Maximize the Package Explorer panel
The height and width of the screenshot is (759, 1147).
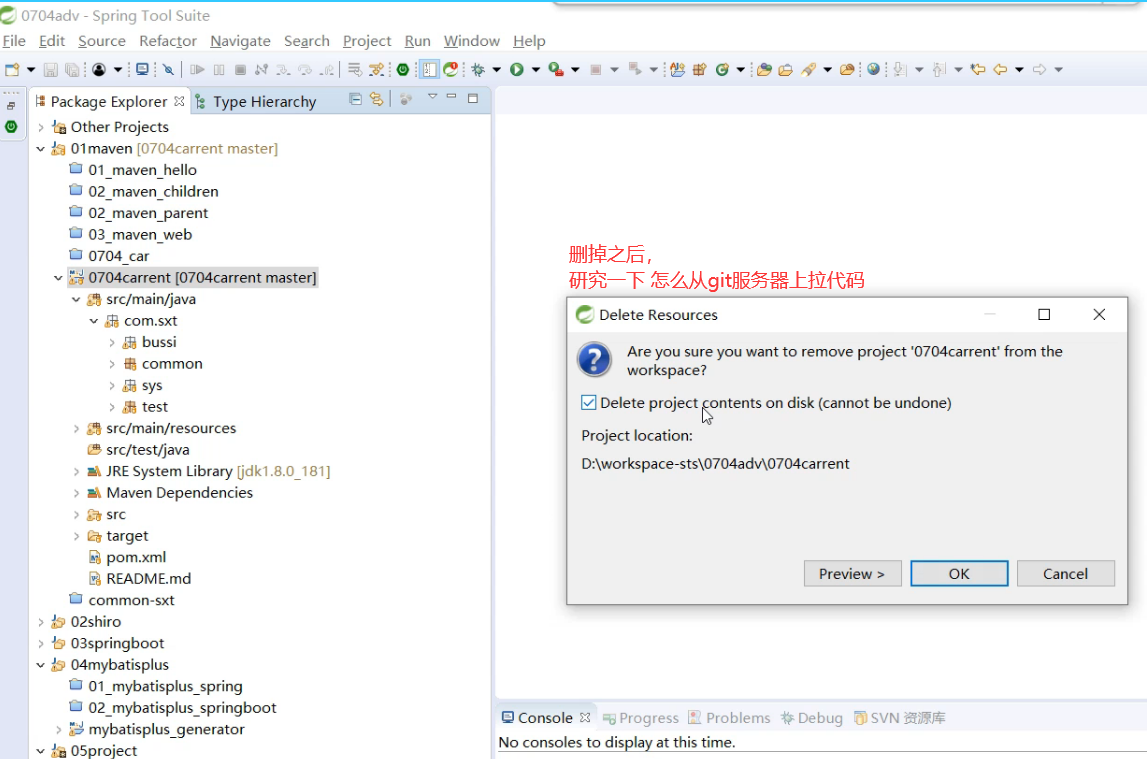click(x=473, y=98)
